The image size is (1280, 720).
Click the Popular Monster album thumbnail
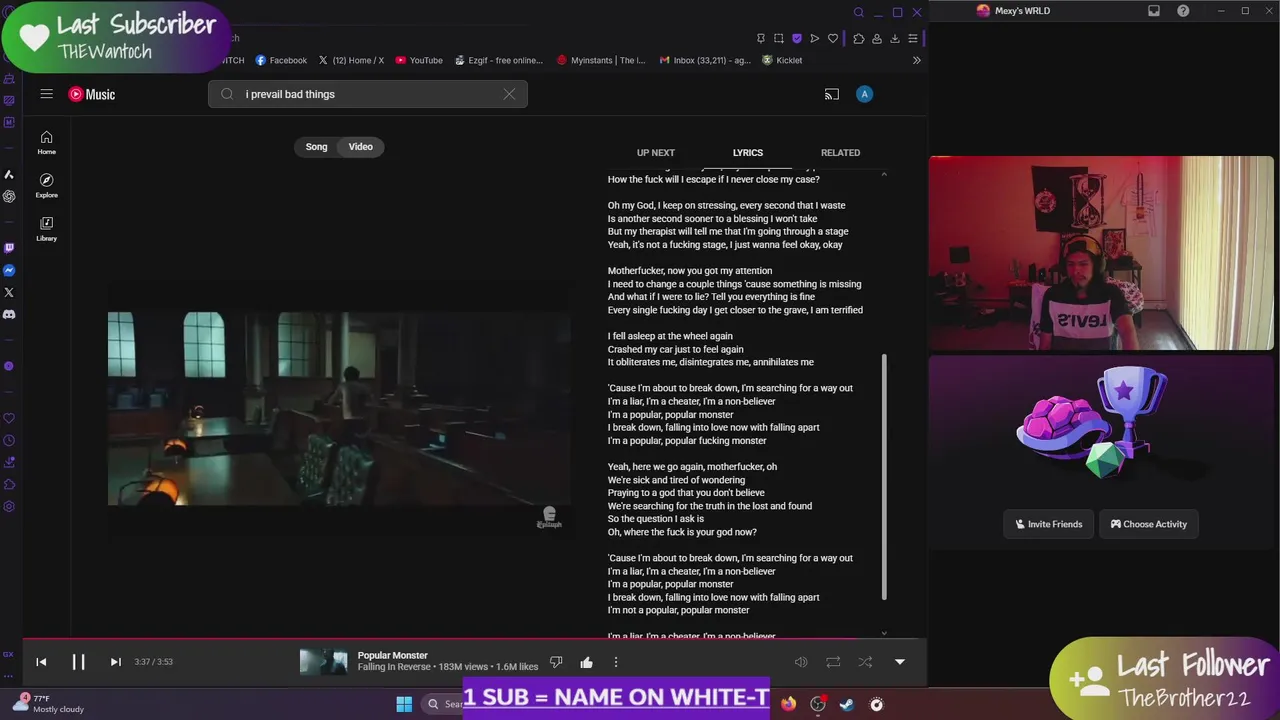pyautogui.click(x=324, y=662)
